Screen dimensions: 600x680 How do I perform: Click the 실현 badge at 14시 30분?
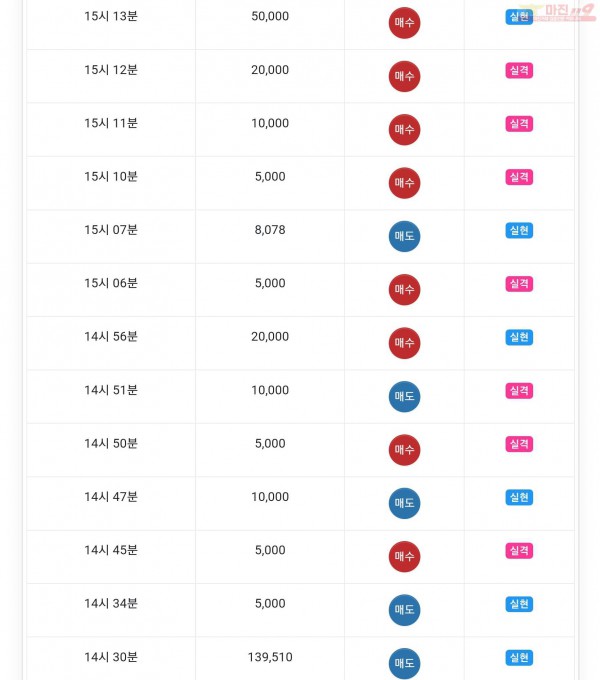(x=519, y=657)
